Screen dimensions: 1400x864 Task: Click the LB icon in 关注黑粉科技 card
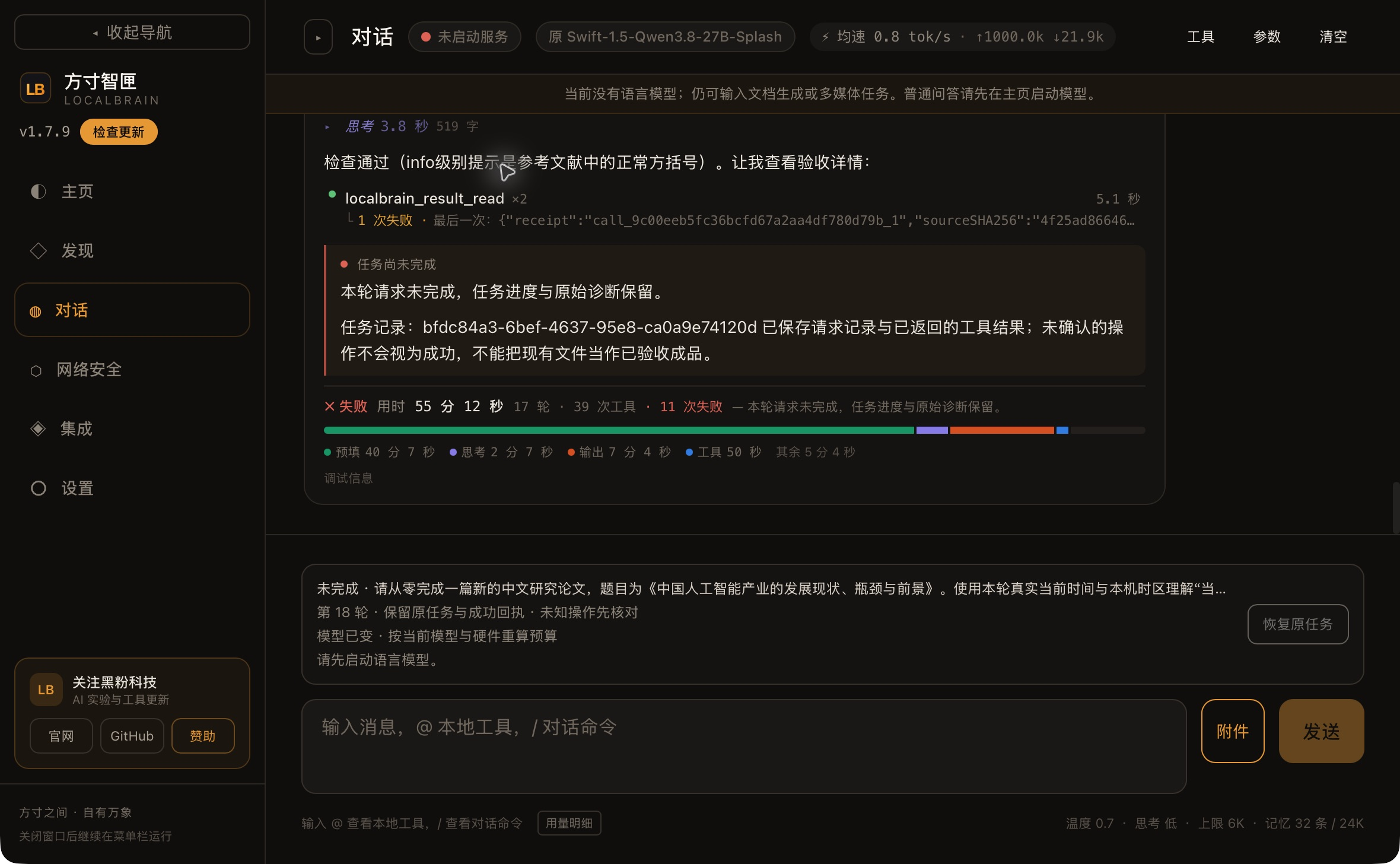tap(46, 690)
